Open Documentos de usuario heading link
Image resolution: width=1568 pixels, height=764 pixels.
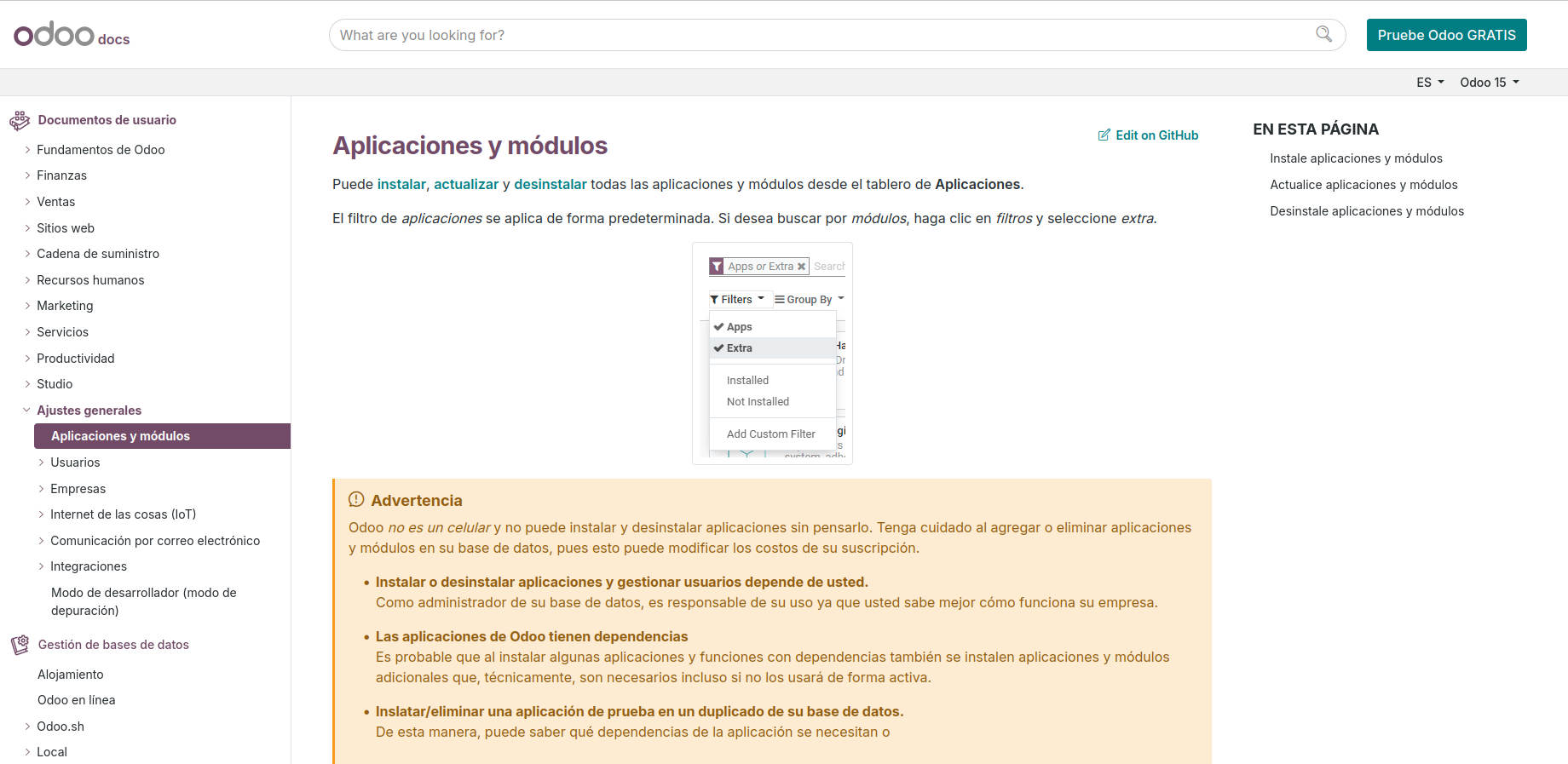tap(107, 120)
